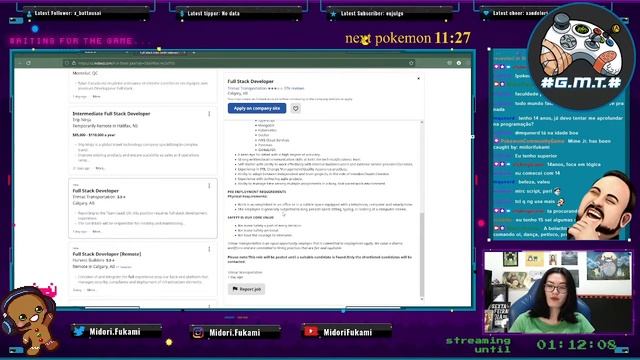640x360 pixels.
Task: Click the 'next pokemon 11:27' timer text
Action: click(408, 38)
